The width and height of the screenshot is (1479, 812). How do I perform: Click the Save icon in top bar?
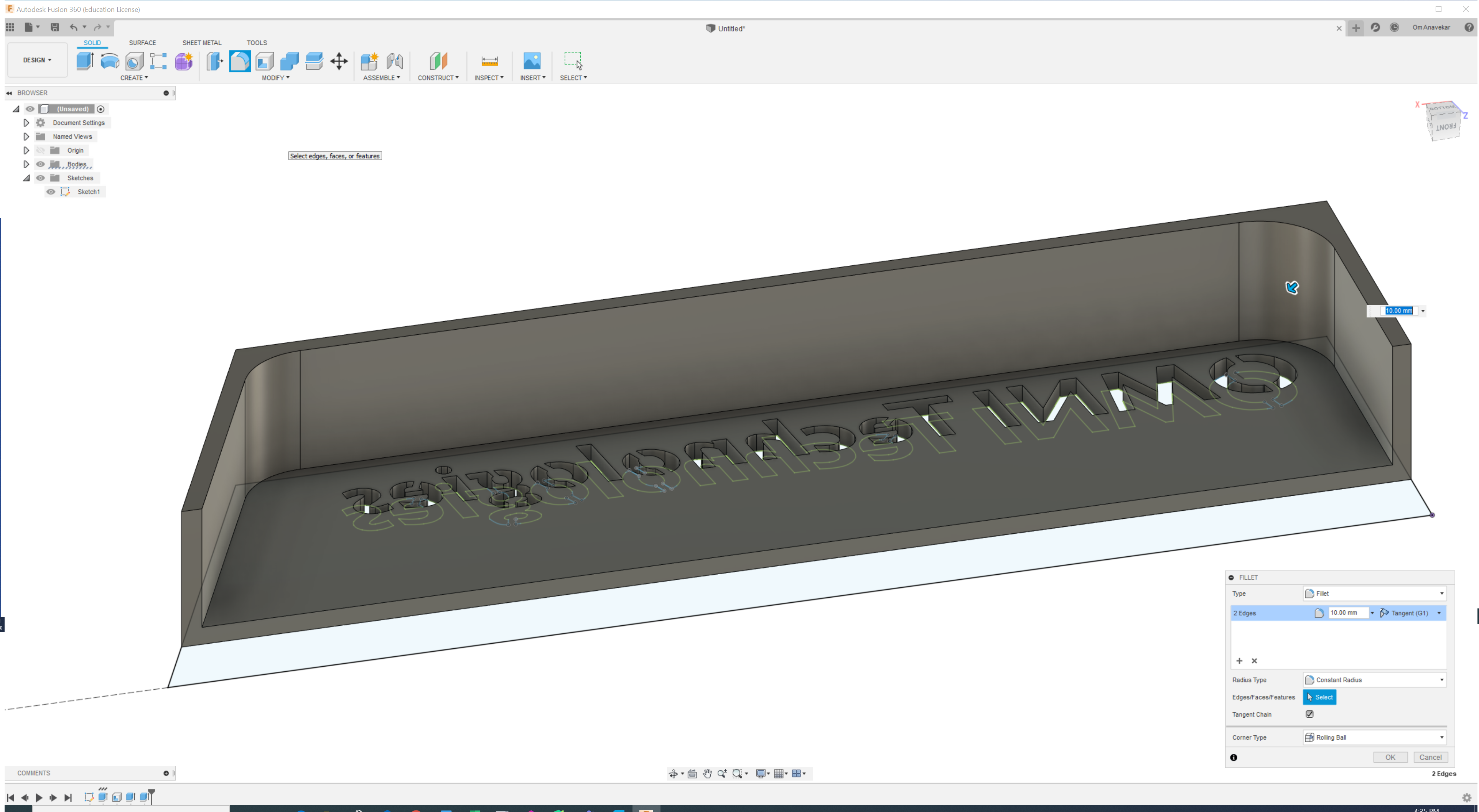[x=54, y=27]
